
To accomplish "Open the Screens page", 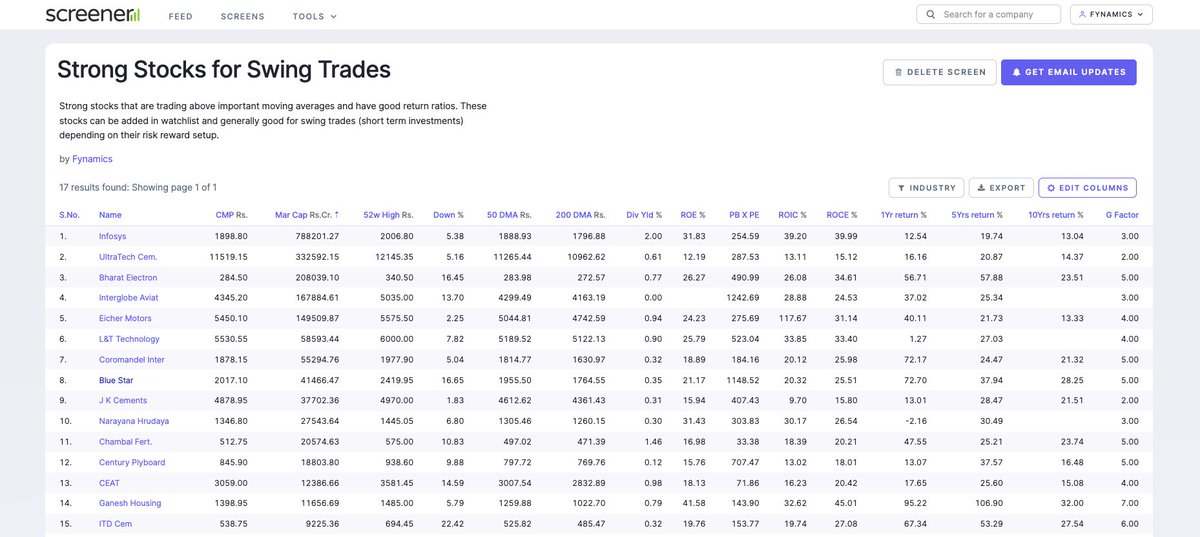I will tap(243, 16).
